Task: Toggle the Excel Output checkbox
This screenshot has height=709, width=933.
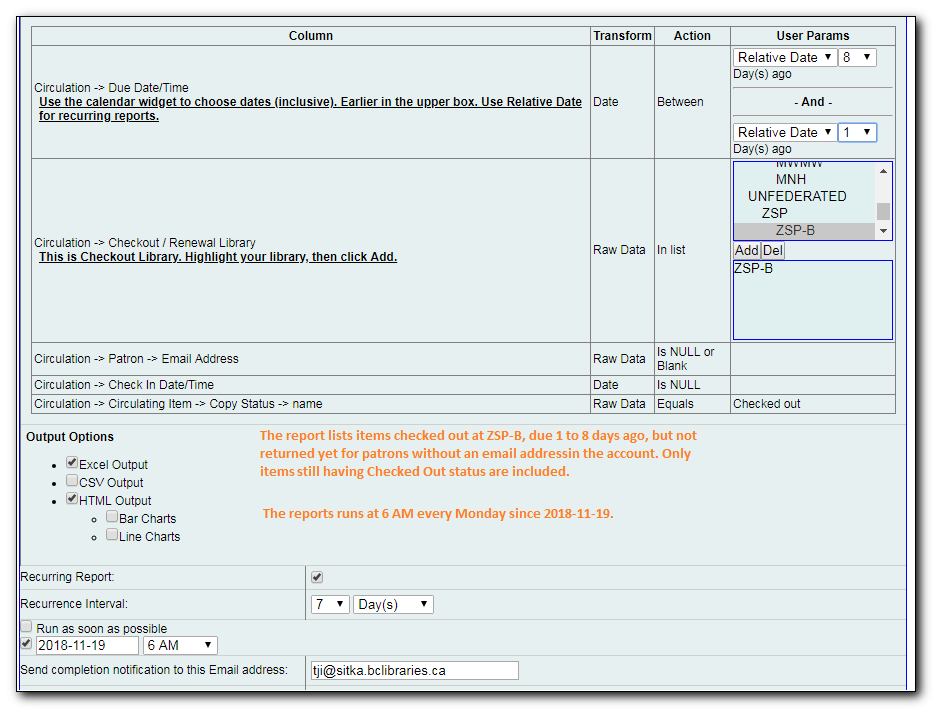Action: [x=72, y=463]
